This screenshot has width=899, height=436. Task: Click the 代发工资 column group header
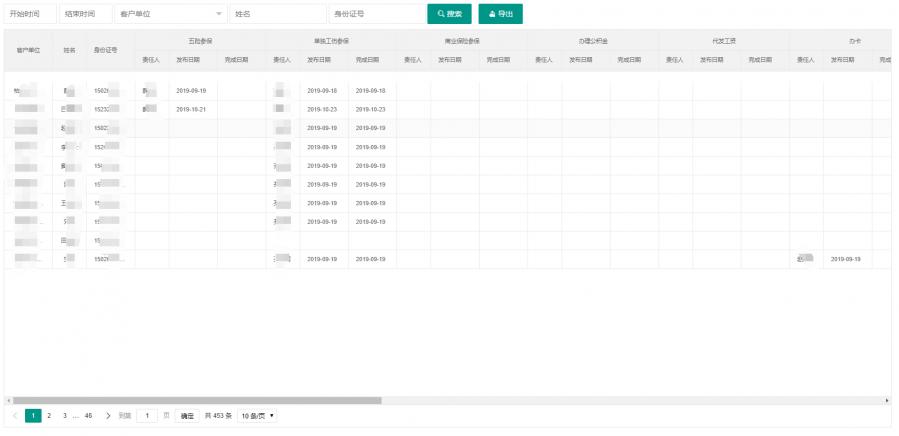724,40
